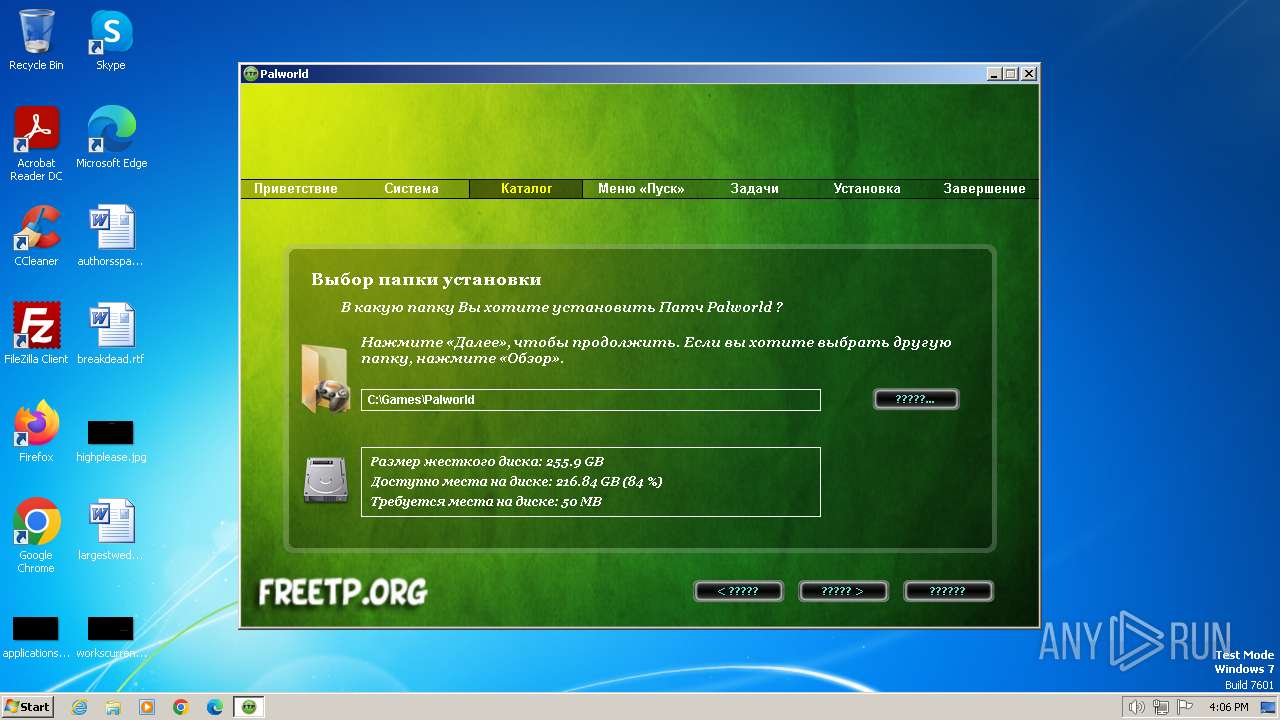
Task: Open the Windows Start menu
Action: coord(28,707)
